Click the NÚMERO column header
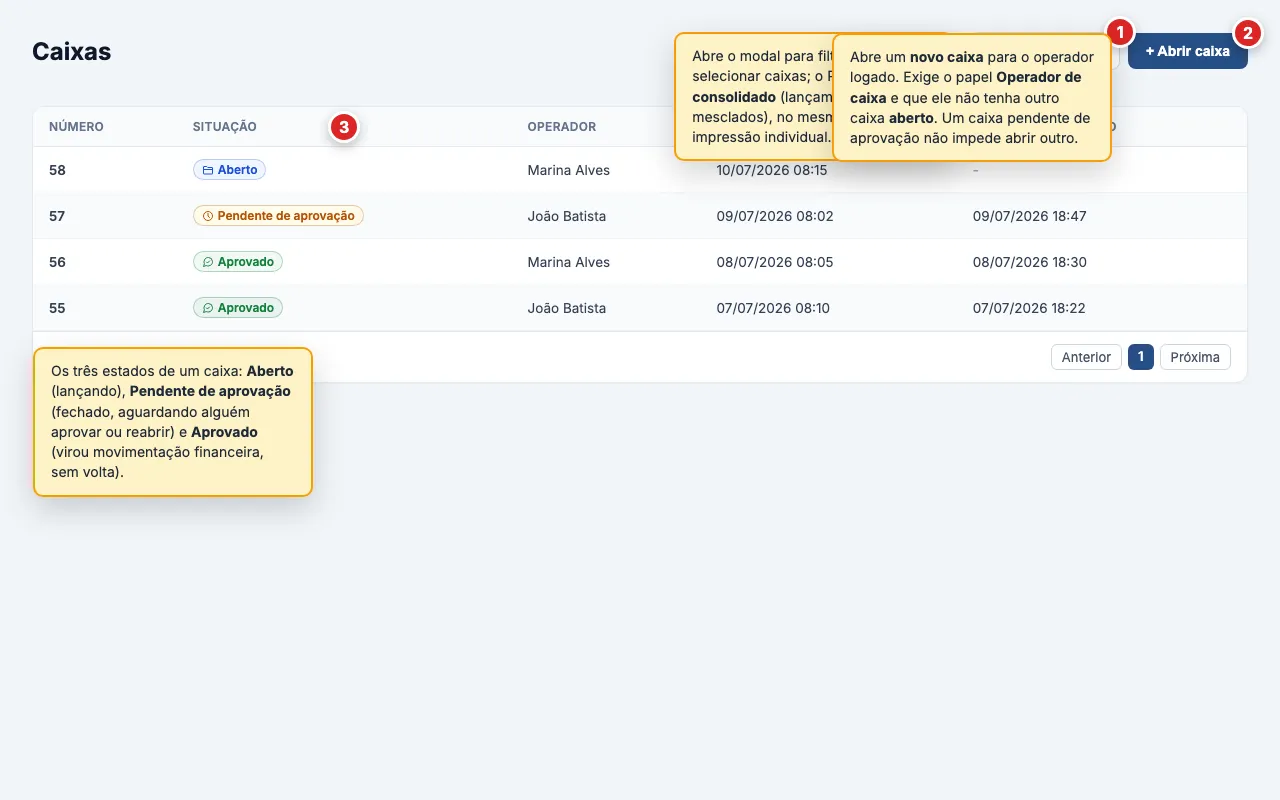Screen dimensions: 1280x800 pos(76,127)
